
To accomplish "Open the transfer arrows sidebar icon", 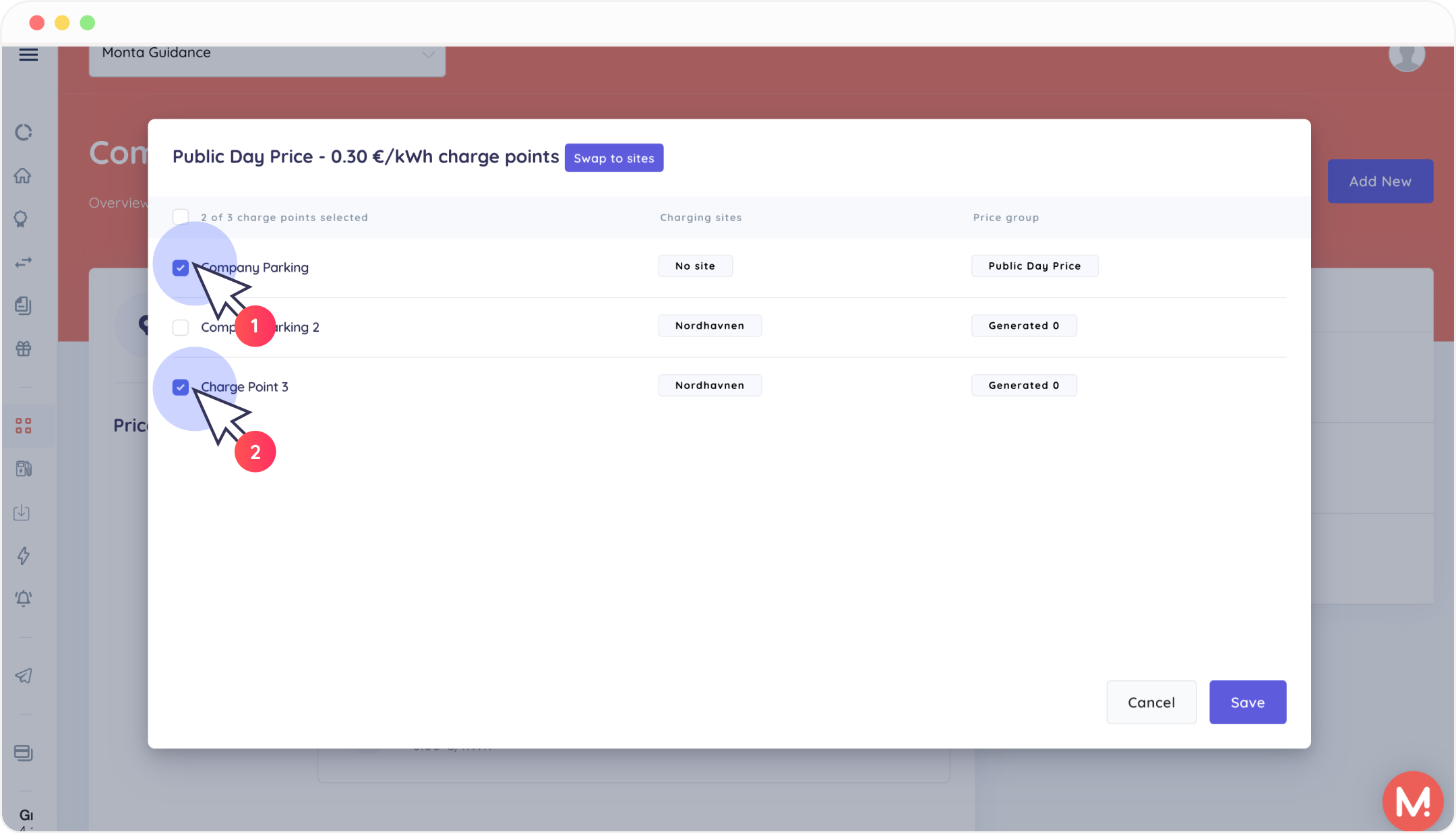I will pyautogui.click(x=24, y=262).
